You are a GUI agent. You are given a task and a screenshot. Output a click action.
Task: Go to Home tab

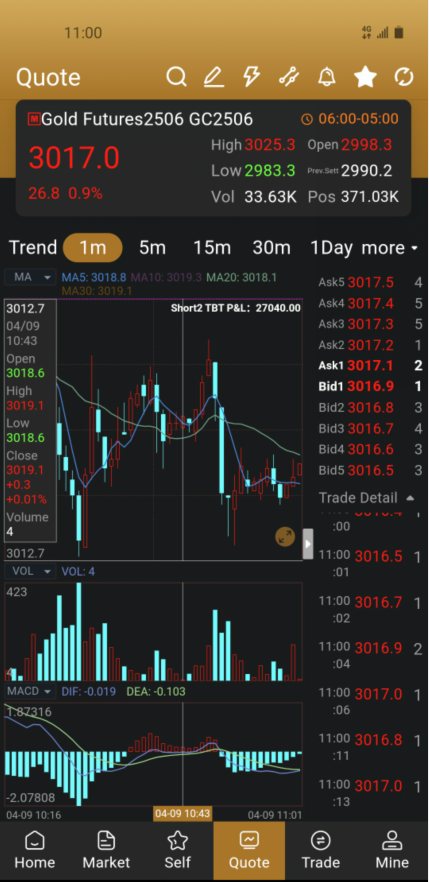tap(35, 850)
